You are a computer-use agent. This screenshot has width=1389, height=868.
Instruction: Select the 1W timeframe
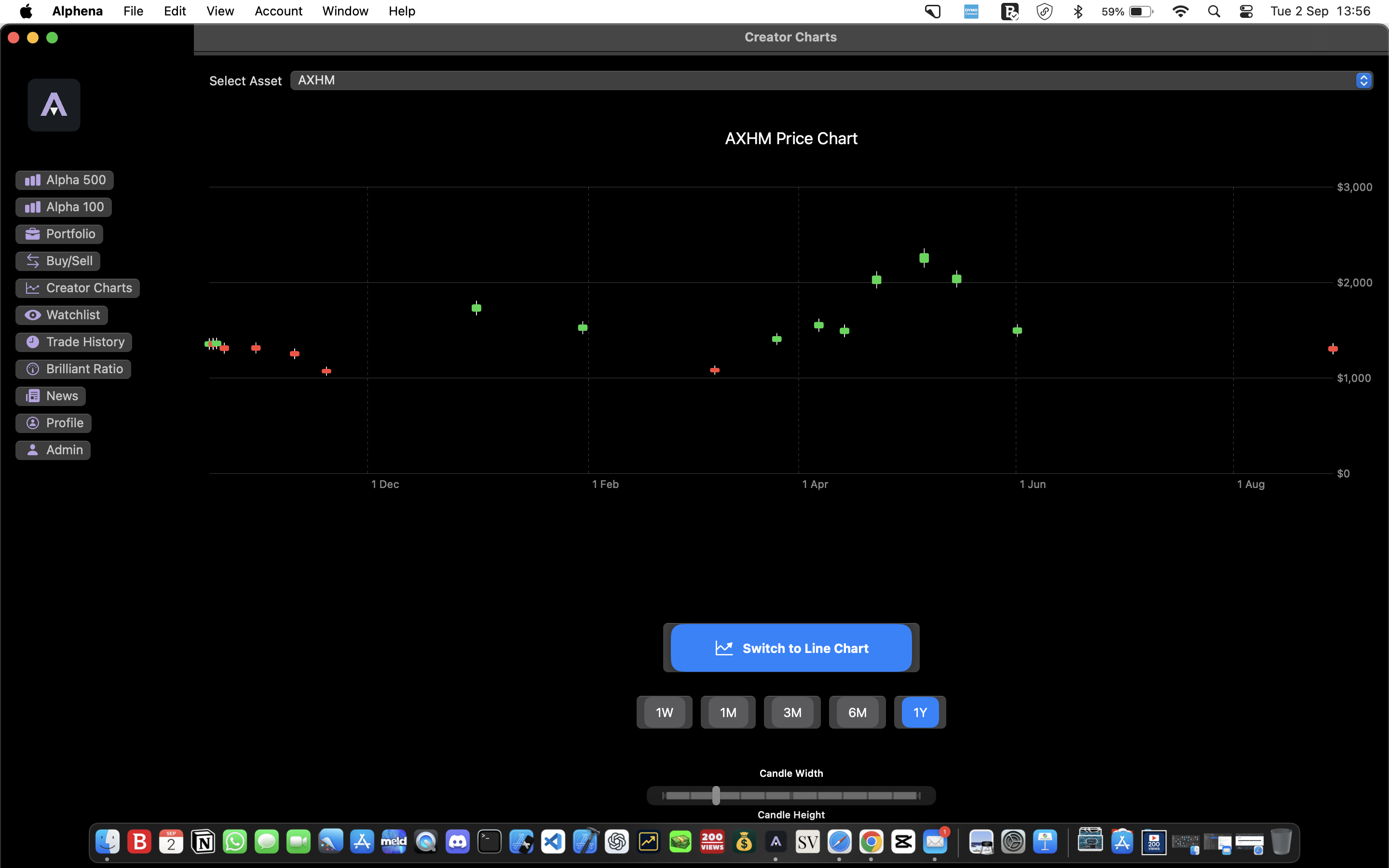point(664,712)
